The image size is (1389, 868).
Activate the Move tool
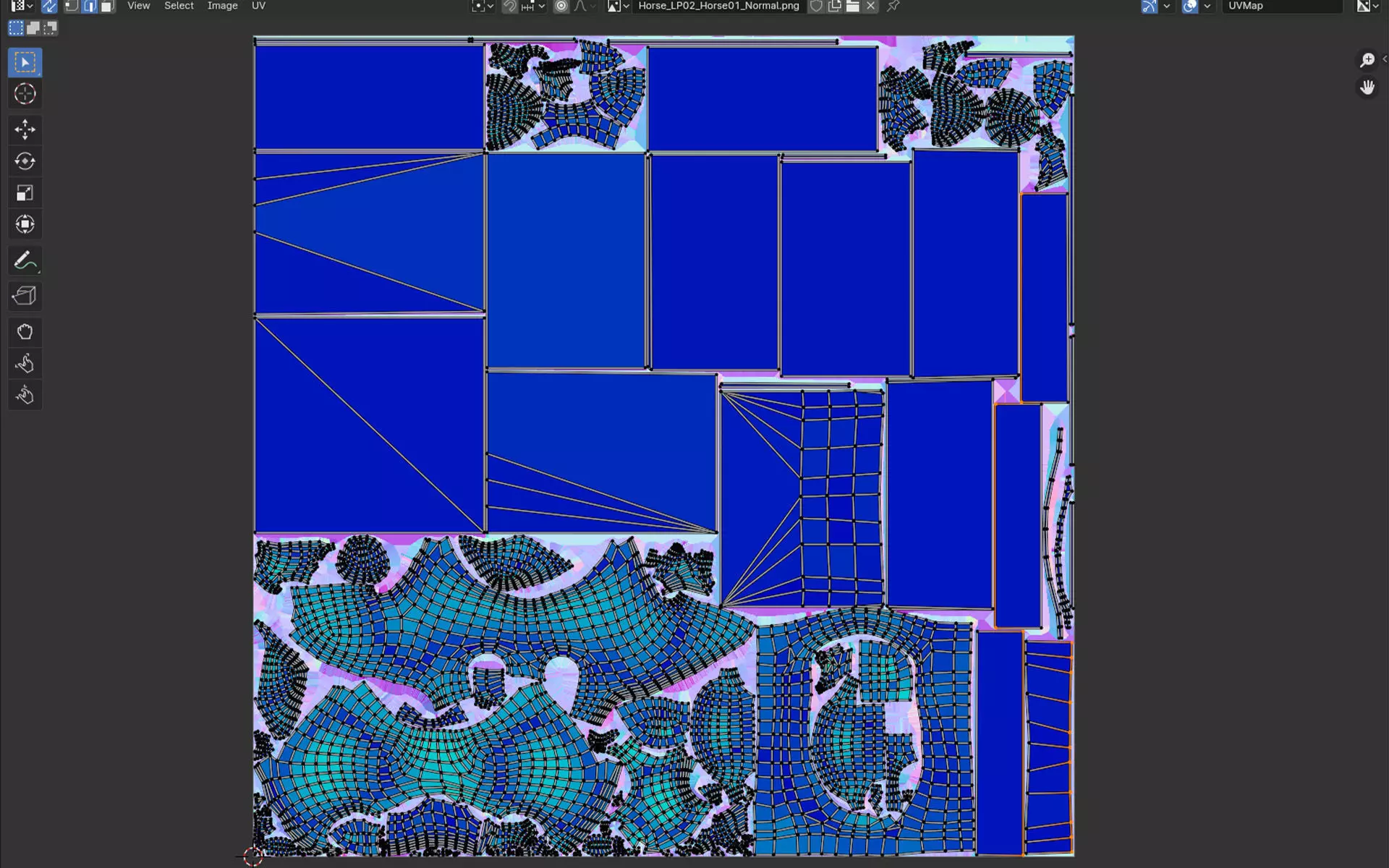(25, 129)
